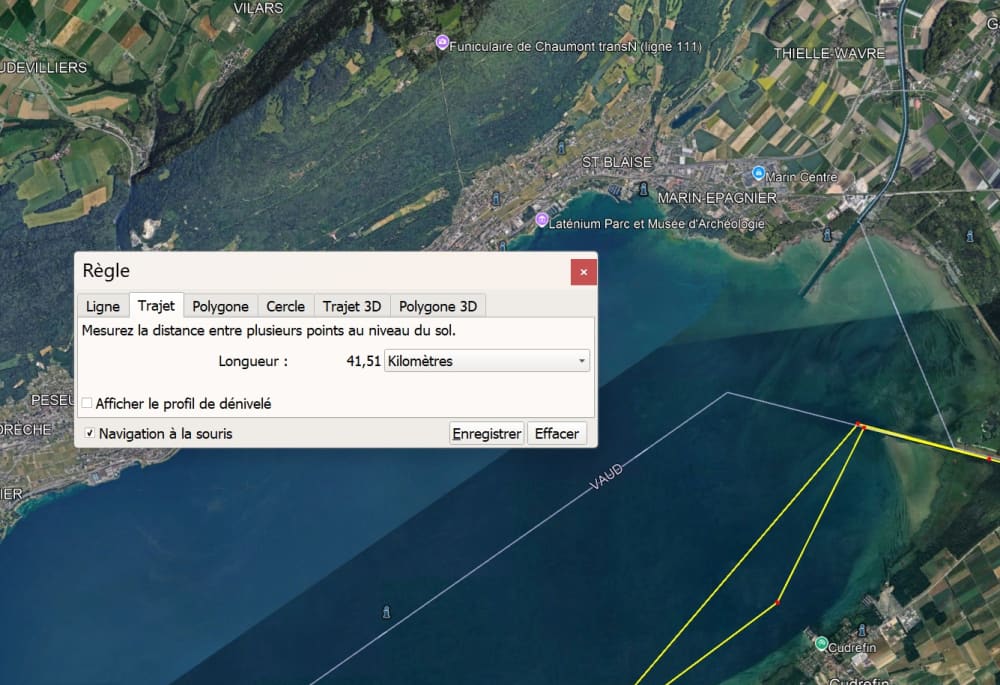
Task: Click the ST BLAISE town label
Action: click(x=617, y=163)
